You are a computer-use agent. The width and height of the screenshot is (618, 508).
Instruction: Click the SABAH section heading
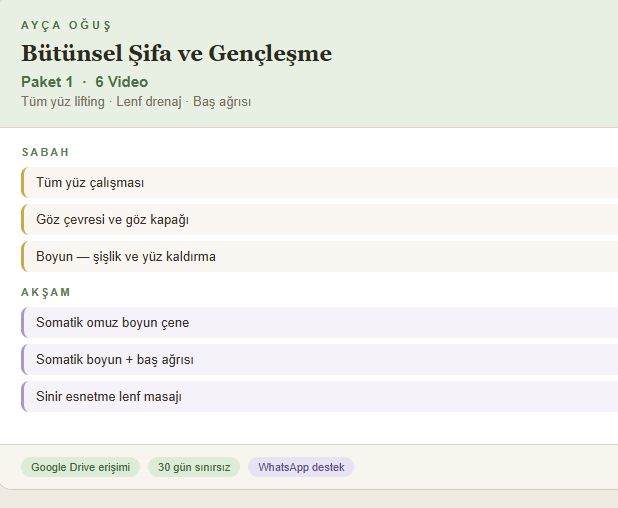click(x=45, y=152)
